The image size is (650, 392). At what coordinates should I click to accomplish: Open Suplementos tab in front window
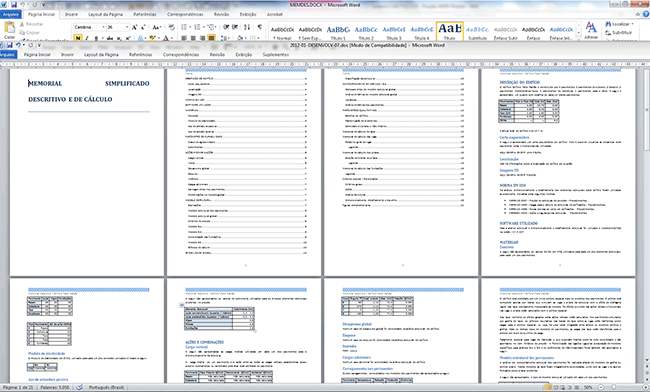click(276, 55)
